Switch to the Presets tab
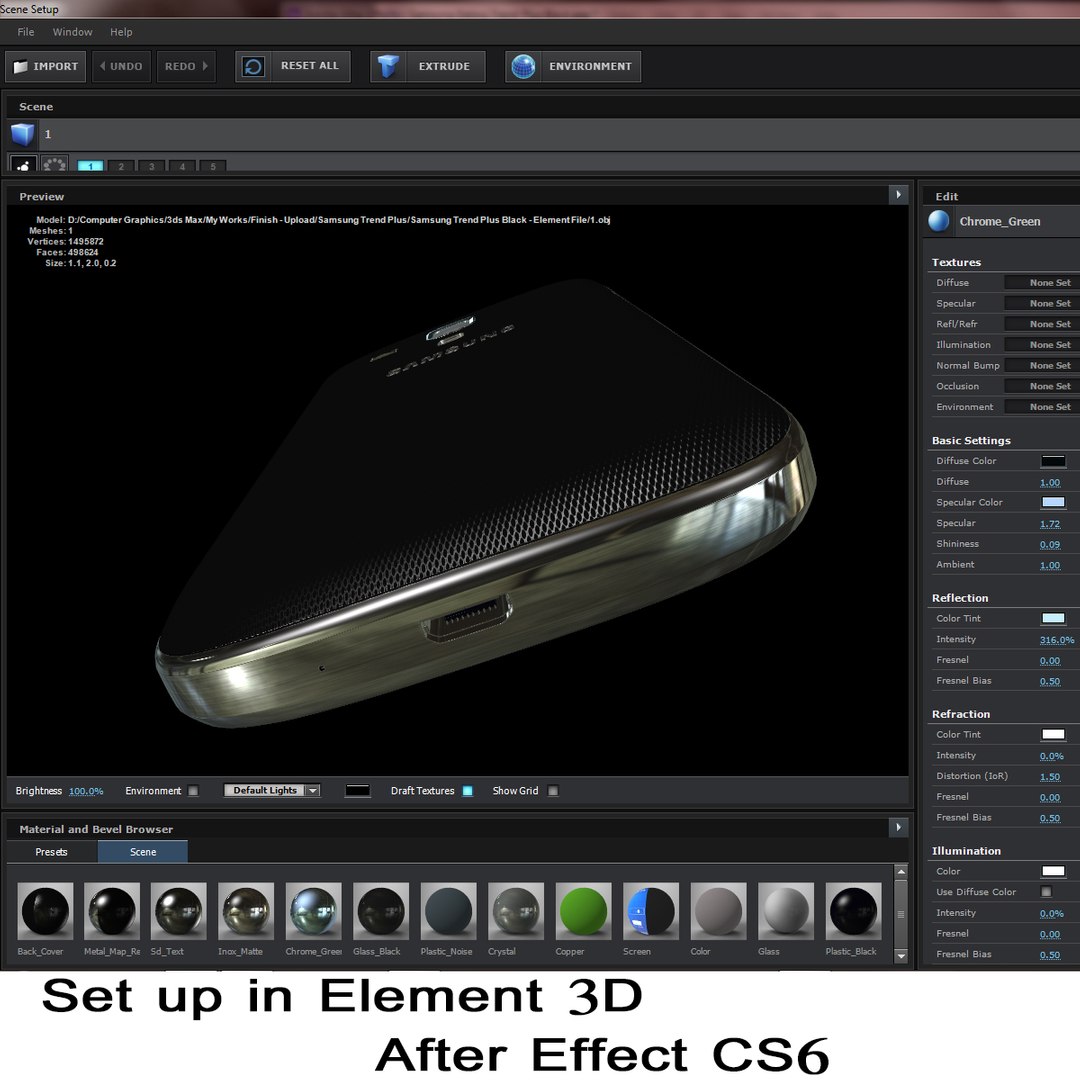Viewport: 1080px width, 1080px height. point(52,852)
